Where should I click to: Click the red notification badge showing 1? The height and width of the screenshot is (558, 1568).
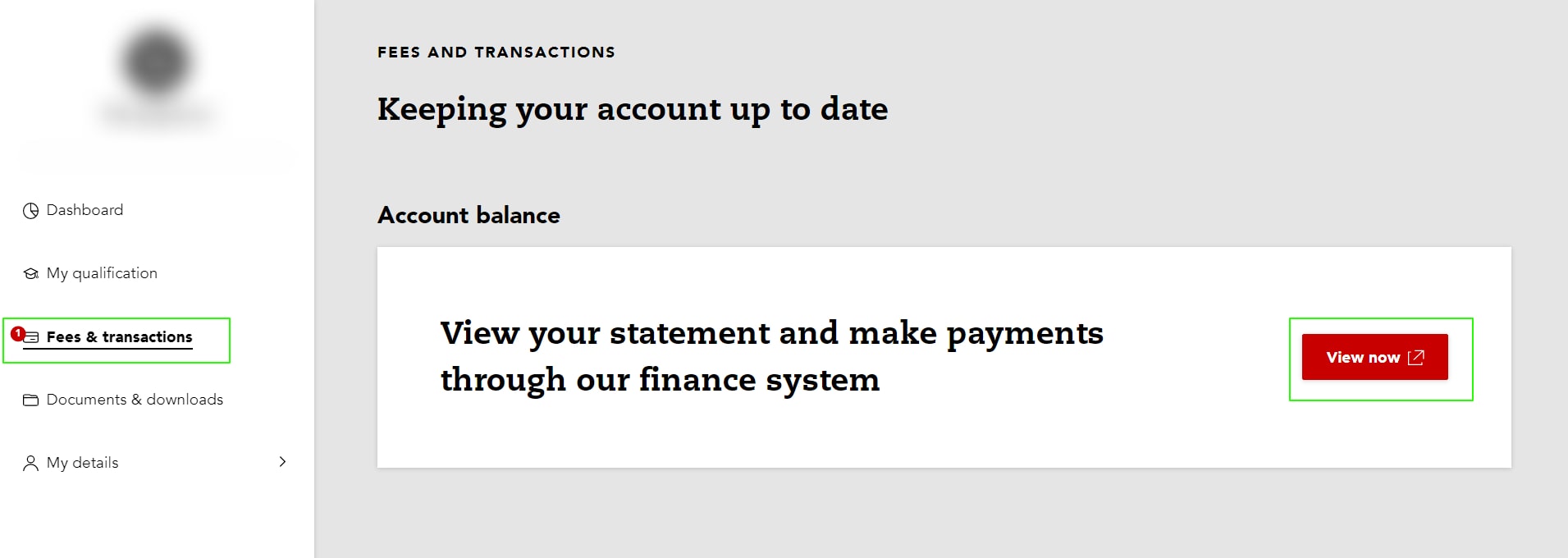pos(17,334)
